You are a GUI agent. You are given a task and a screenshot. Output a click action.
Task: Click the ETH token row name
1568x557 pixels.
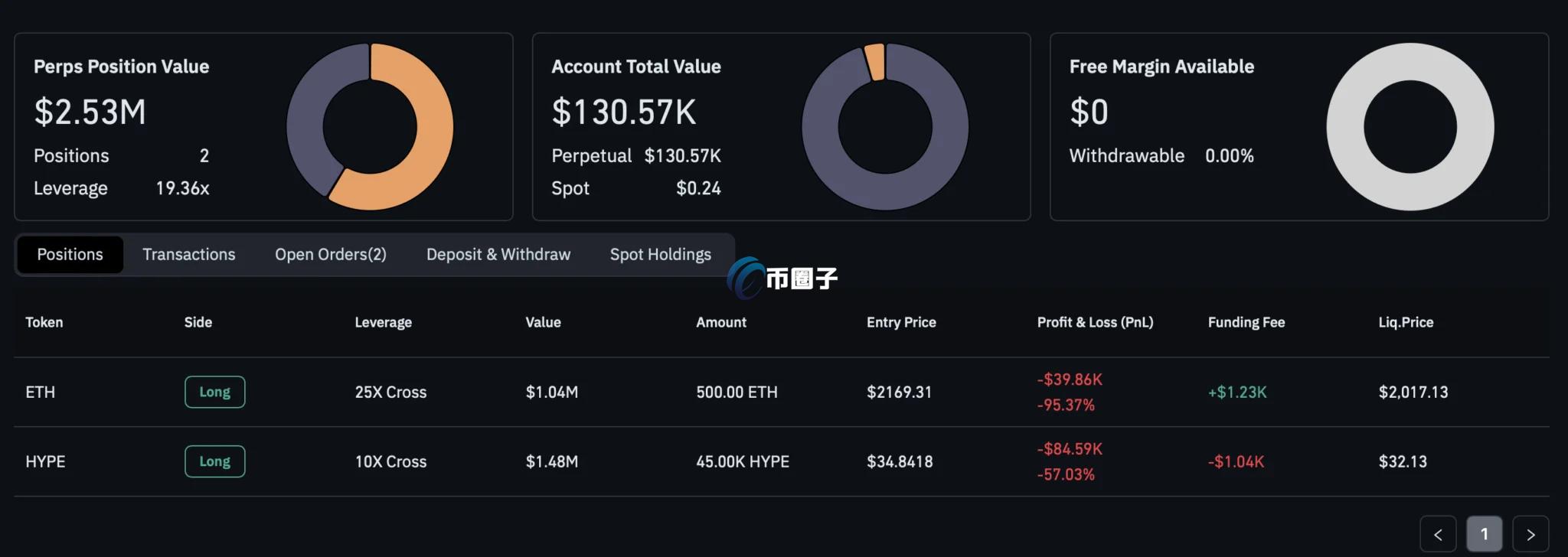pyautogui.click(x=41, y=392)
